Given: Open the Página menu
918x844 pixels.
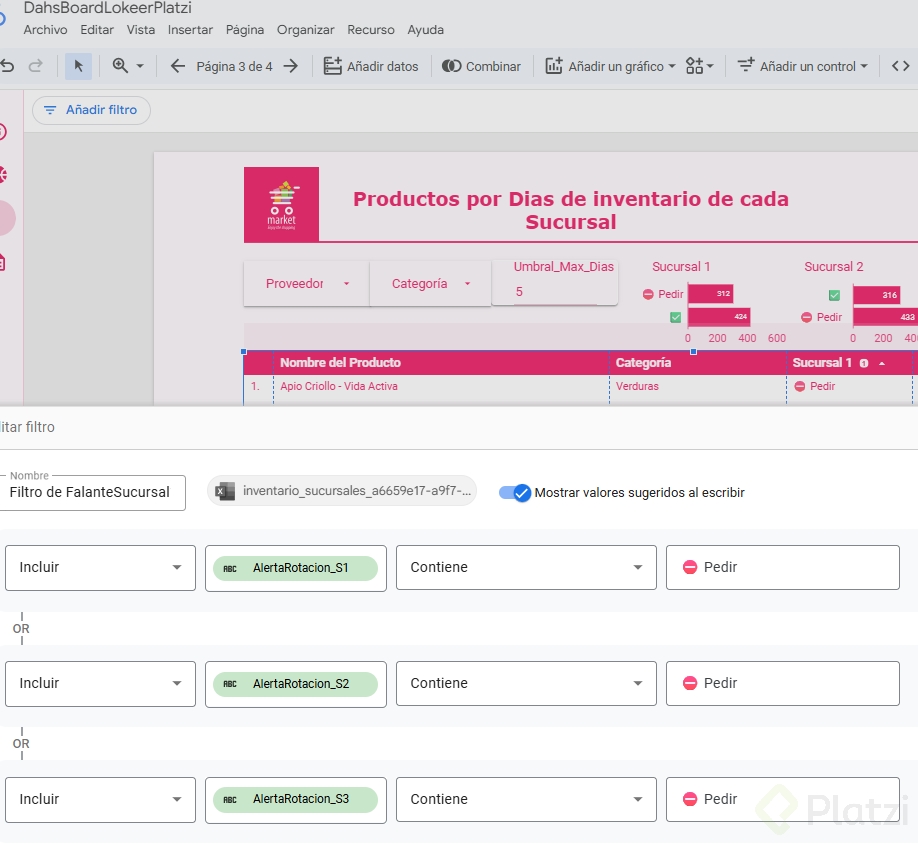Looking at the screenshot, I should (245, 30).
